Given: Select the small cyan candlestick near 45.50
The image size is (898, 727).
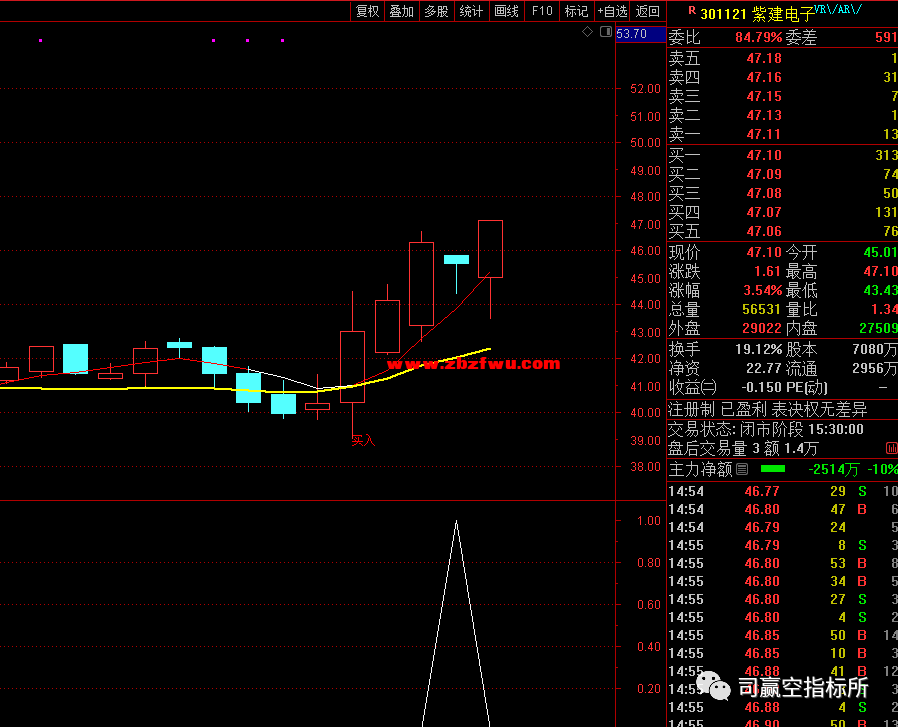Looking at the screenshot, I should click(456, 260).
